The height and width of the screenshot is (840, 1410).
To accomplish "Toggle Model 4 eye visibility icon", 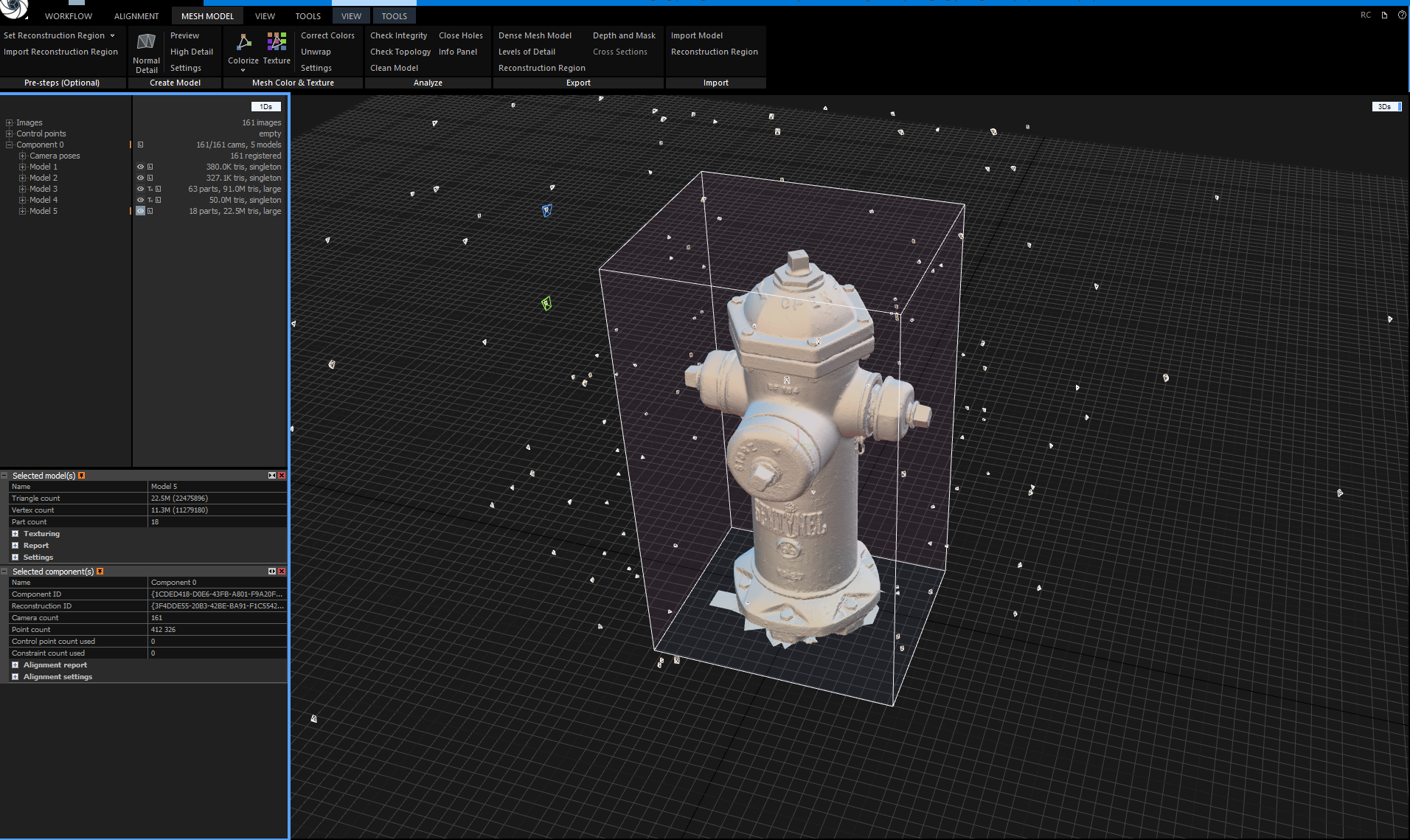I will pos(140,201).
